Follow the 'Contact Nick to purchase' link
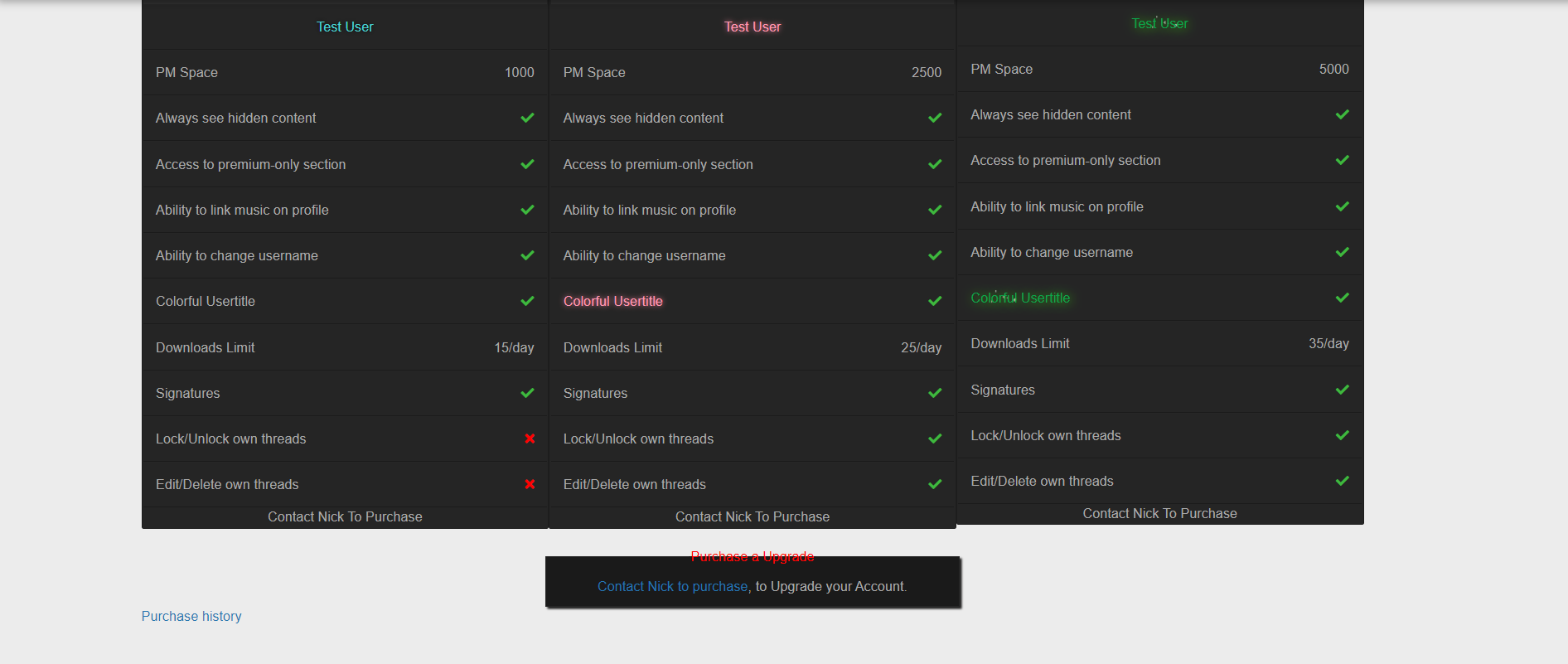This screenshot has width=1568, height=664. coord(672,586)
